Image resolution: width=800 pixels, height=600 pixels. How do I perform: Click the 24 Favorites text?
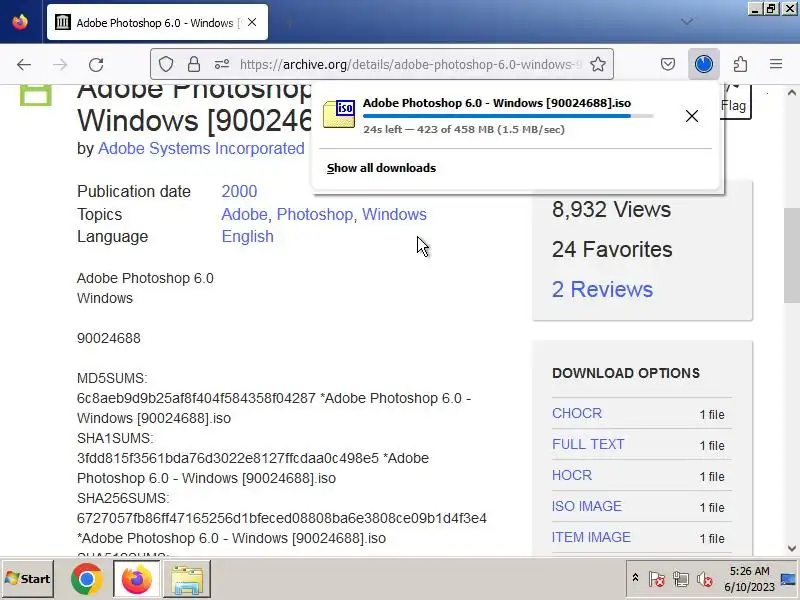[x=612, y=249]
